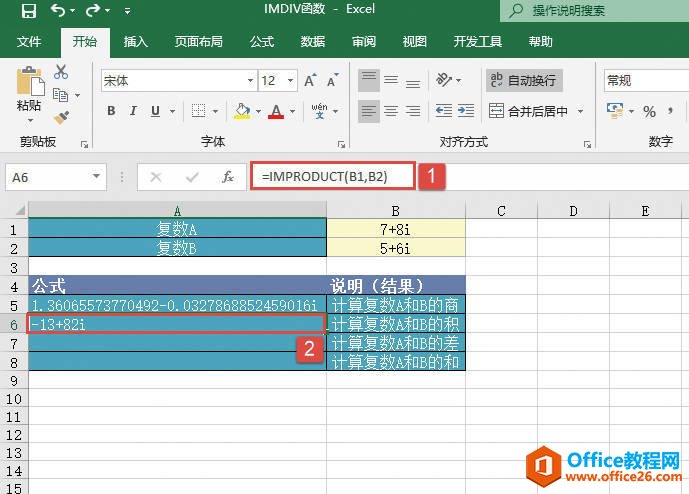
Task: Open the 合并后居中 dropdown arrow
Action: point(580,111)
